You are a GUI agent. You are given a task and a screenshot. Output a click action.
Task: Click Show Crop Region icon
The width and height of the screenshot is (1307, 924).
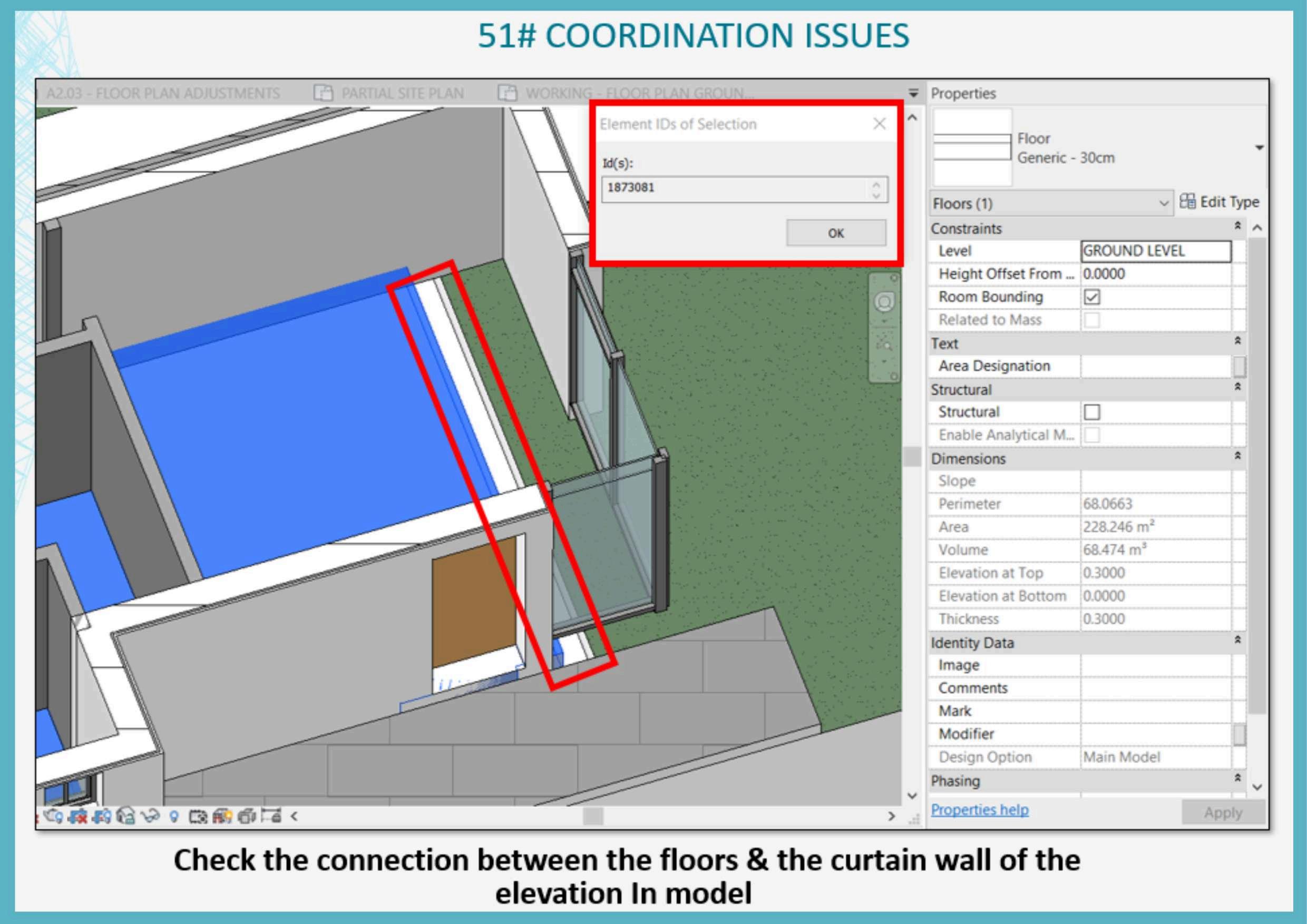101,817
